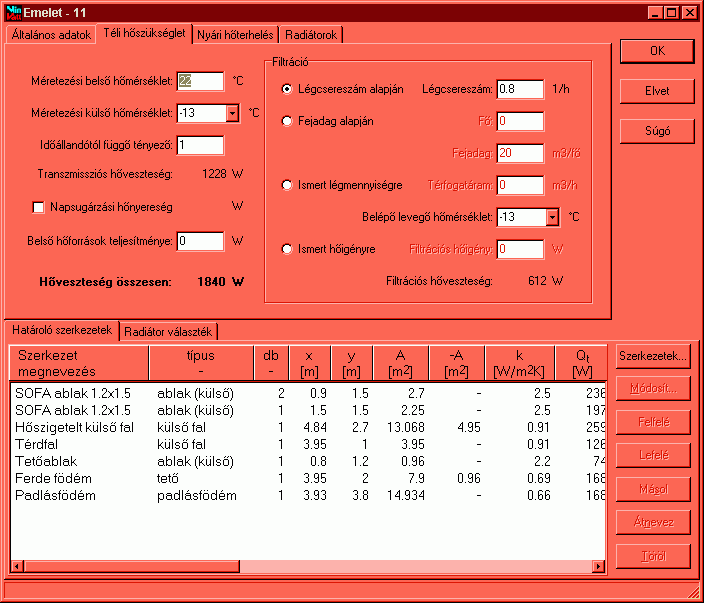Click the horizontal scrollbar thumb

(x=132, y=566)
